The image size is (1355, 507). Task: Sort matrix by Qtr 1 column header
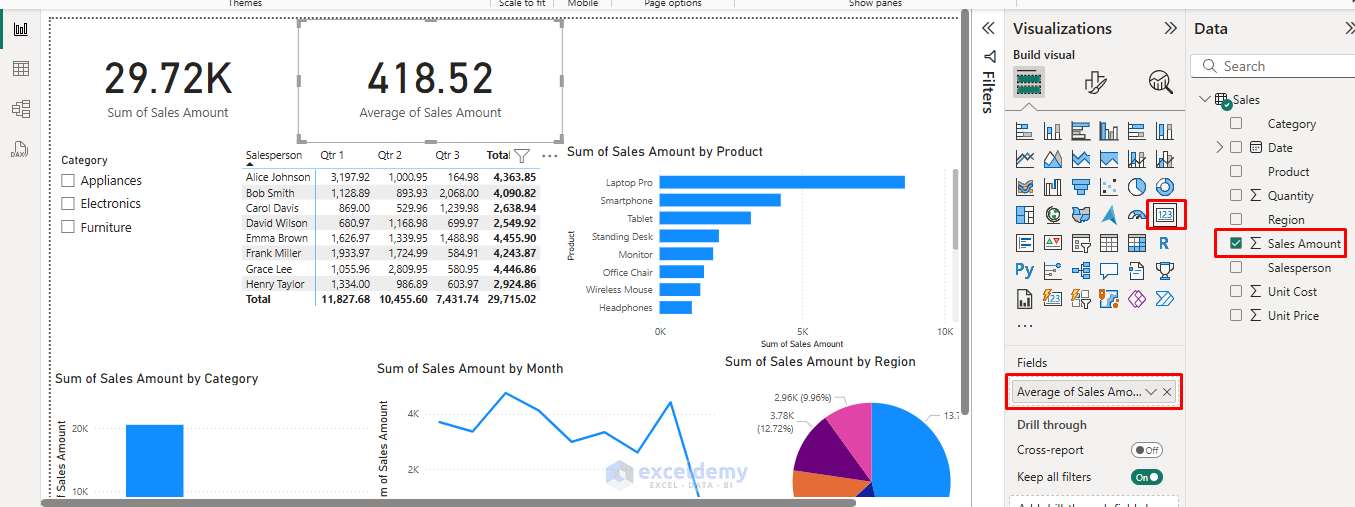332,155
